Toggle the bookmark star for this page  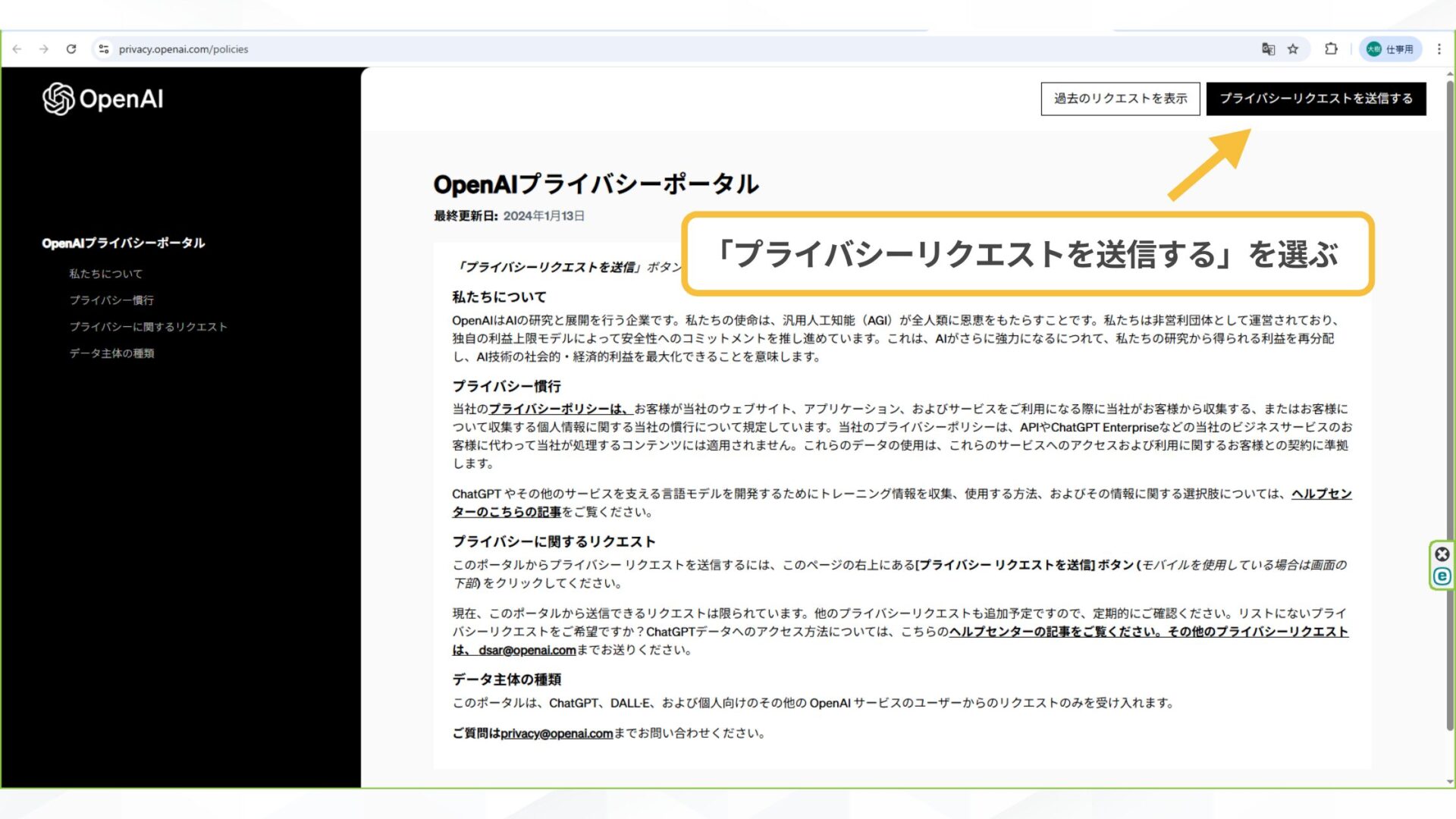pos(1292,49)
